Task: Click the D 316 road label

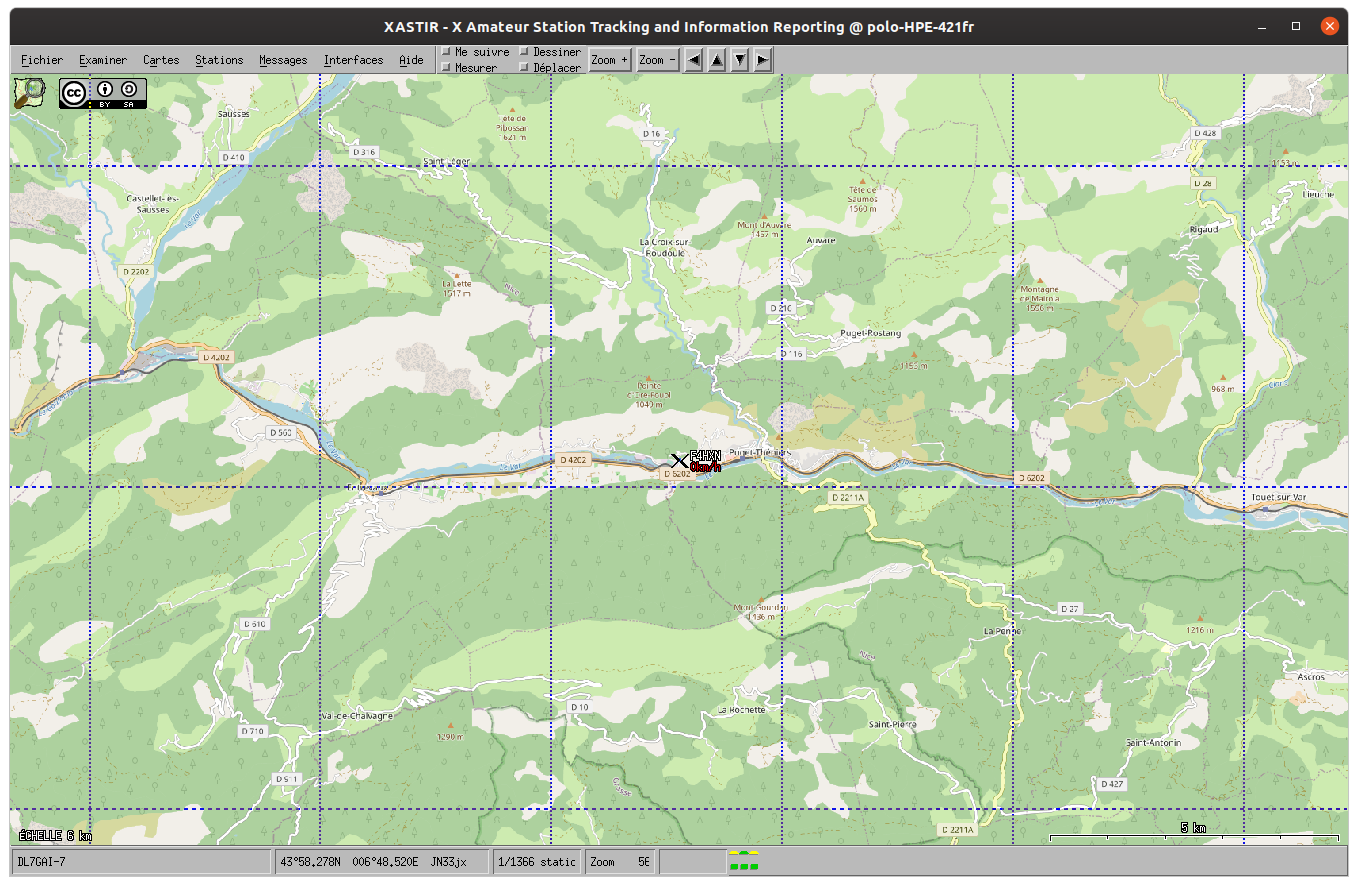Action: point(364,152)
